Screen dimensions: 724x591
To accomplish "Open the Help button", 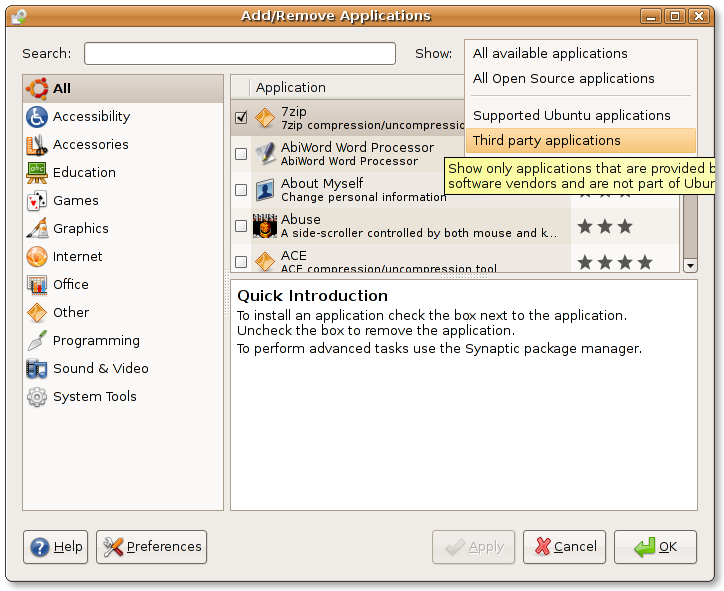I will 55,547.
